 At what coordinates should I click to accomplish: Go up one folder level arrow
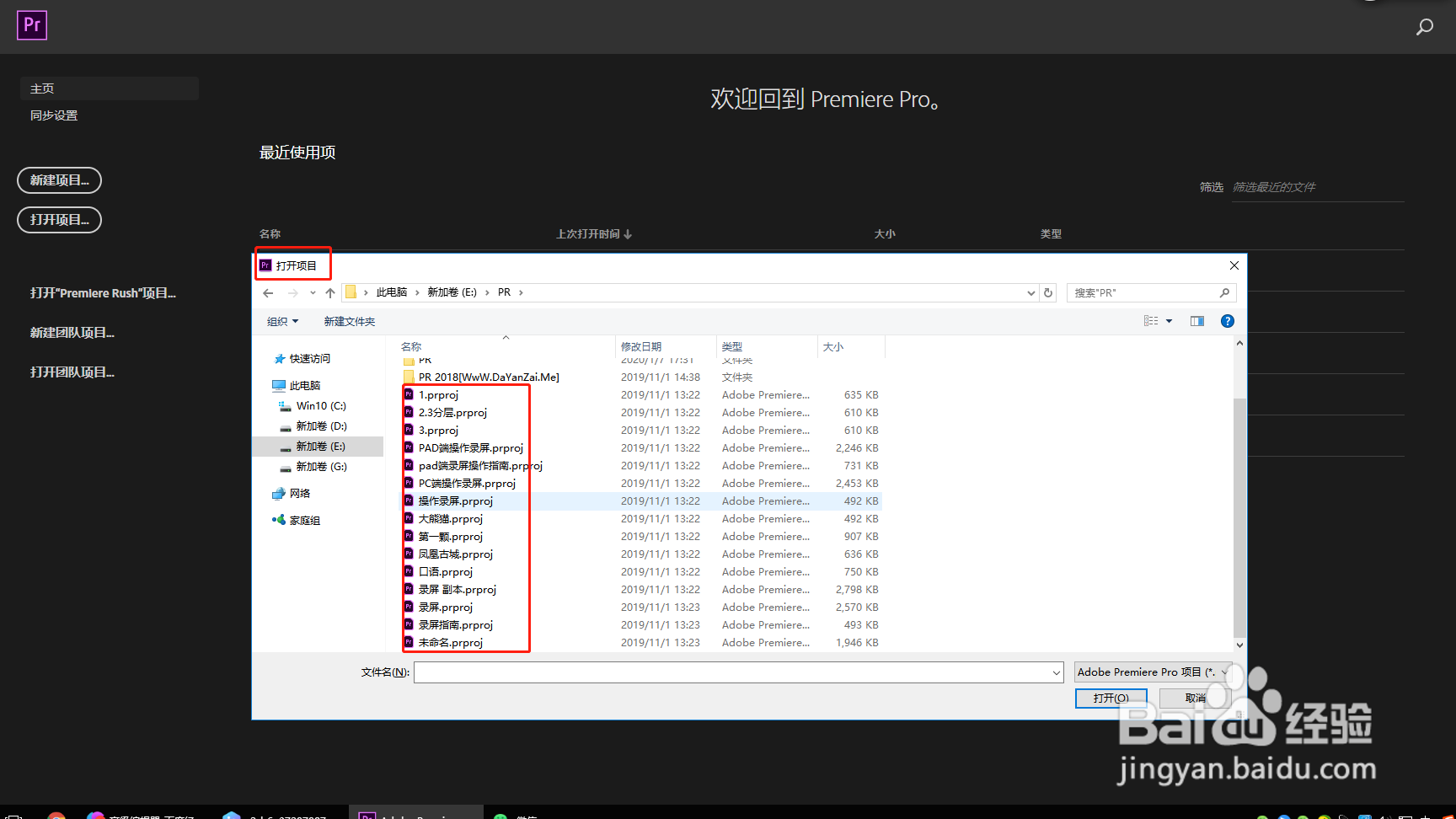(x=330, y=293)
